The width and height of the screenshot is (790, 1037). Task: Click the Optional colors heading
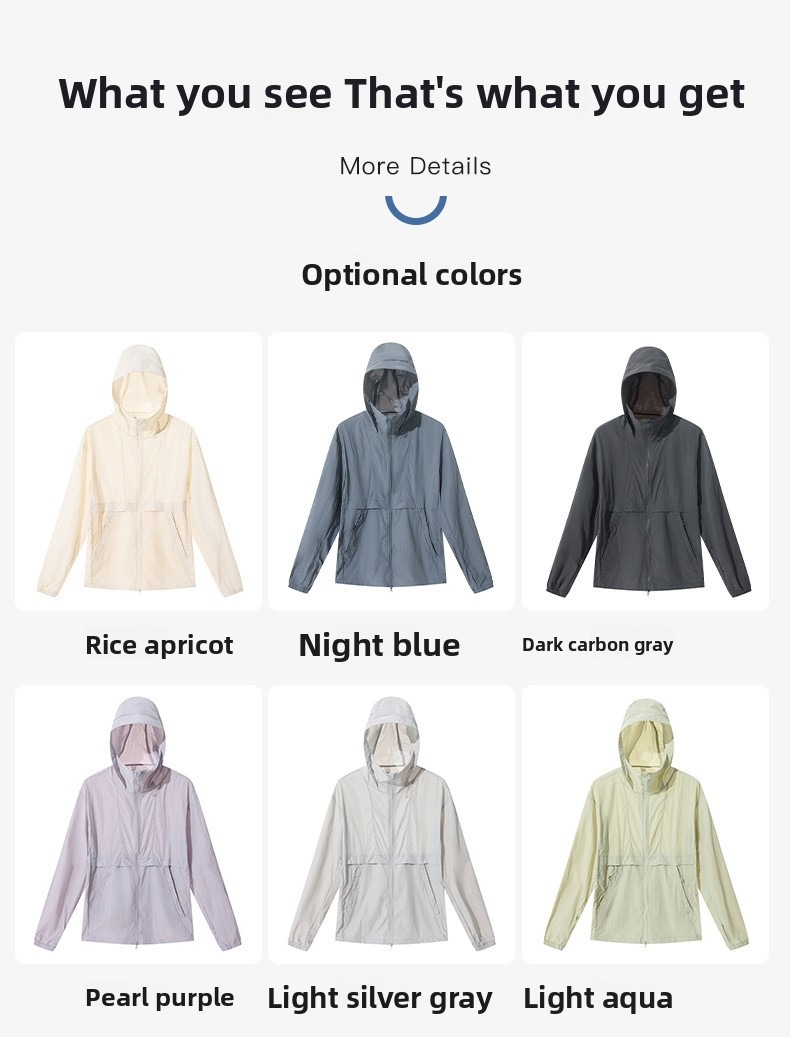point(412,275)
